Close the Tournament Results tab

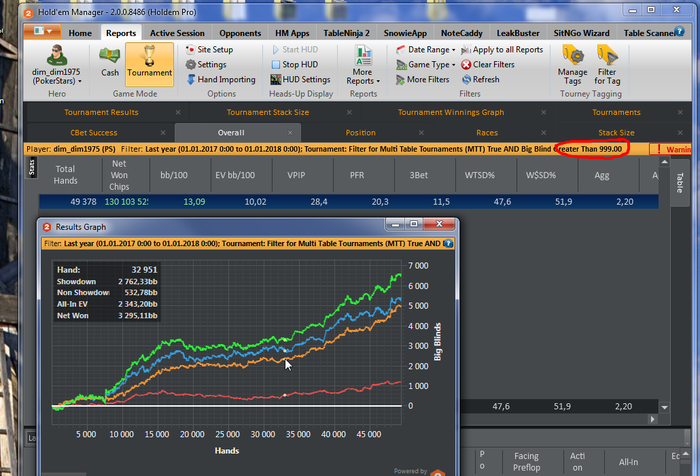(178, 112)
